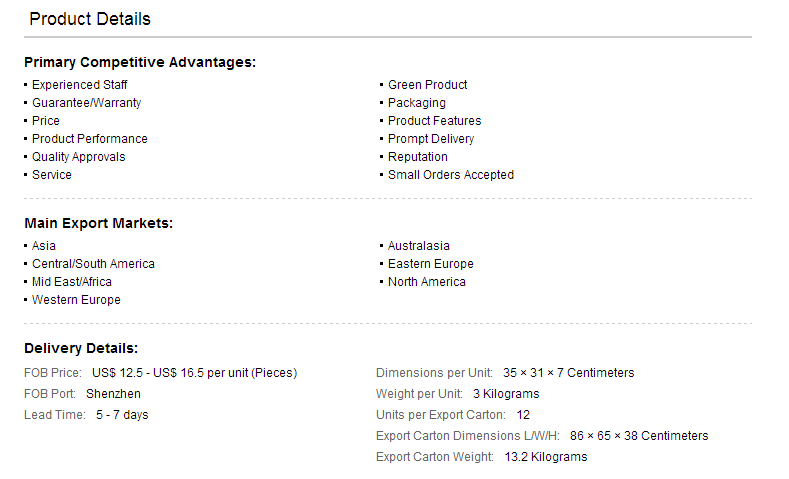Click the 5 - 7 days lead time

coord(122,415)
